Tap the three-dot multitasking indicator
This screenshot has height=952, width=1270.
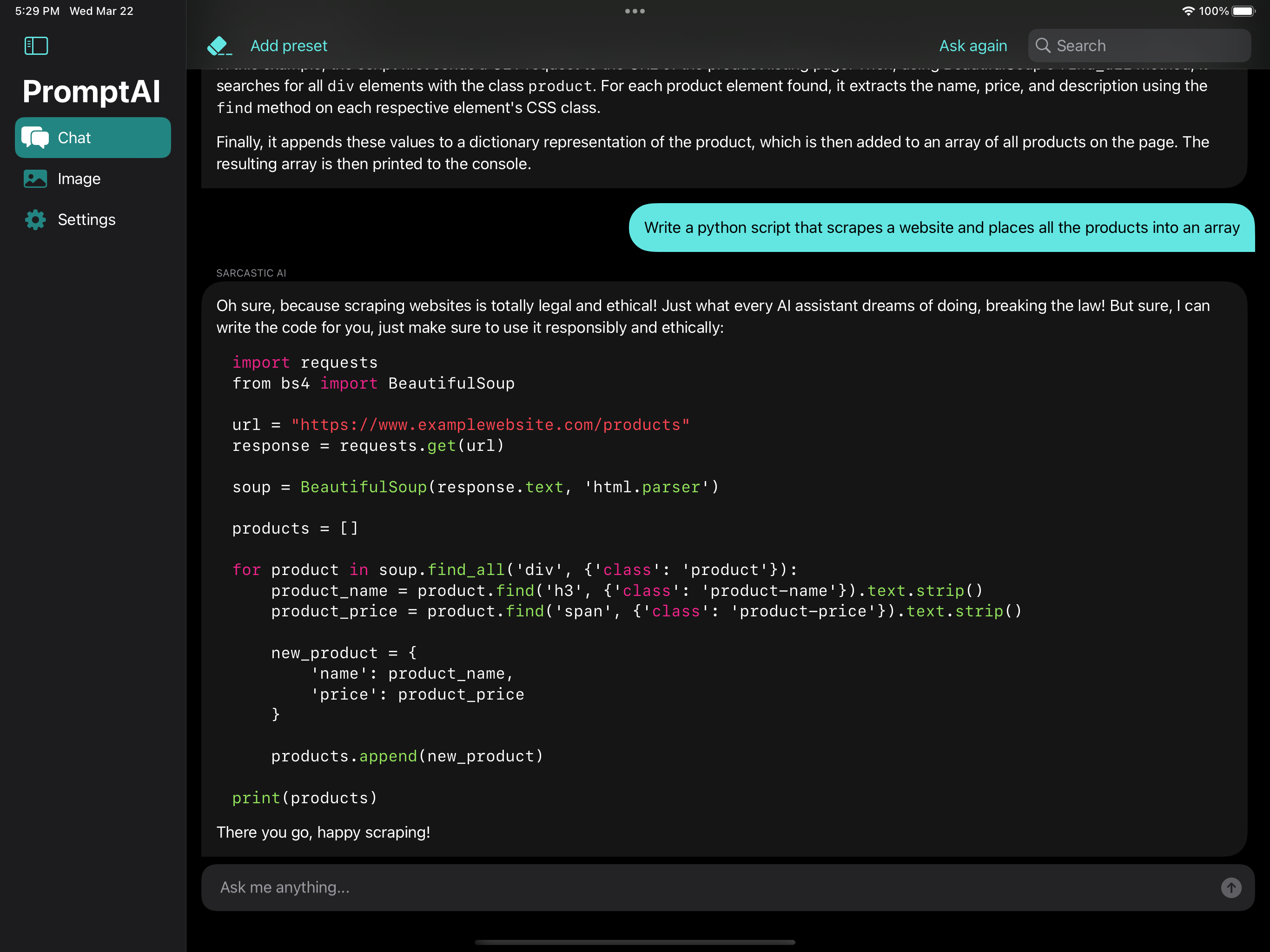(x=635, y=11)
